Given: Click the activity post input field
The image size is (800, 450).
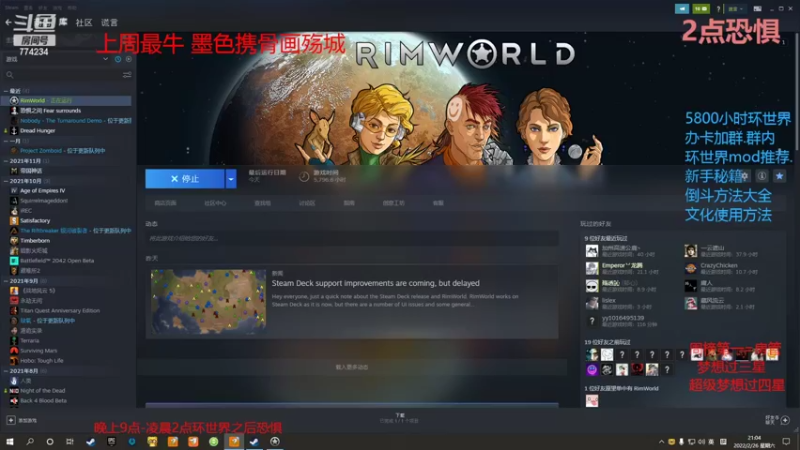Looking at the screenshot, I should [x=352, y=238].
